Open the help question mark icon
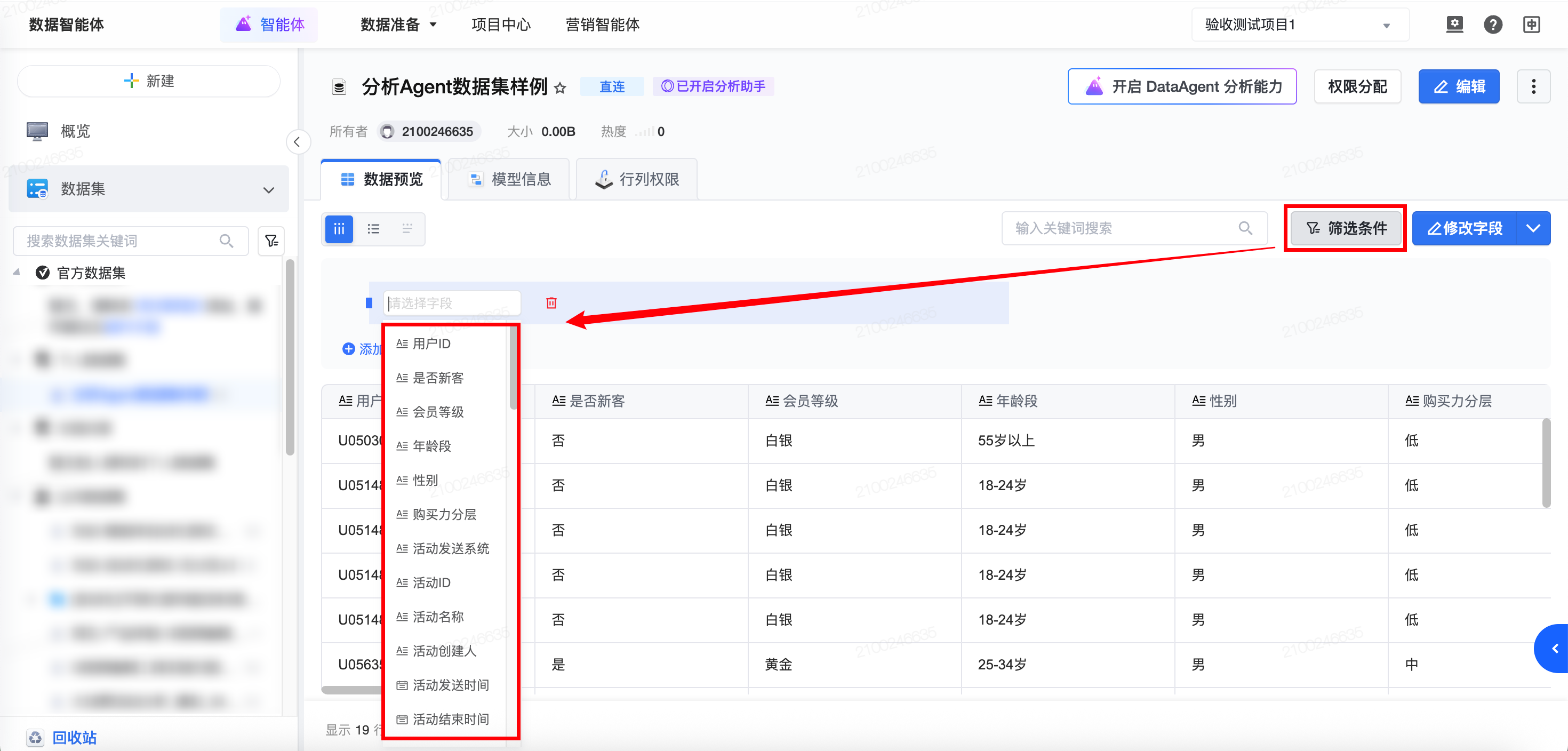1568x751 pixels. coord(1492,25)
